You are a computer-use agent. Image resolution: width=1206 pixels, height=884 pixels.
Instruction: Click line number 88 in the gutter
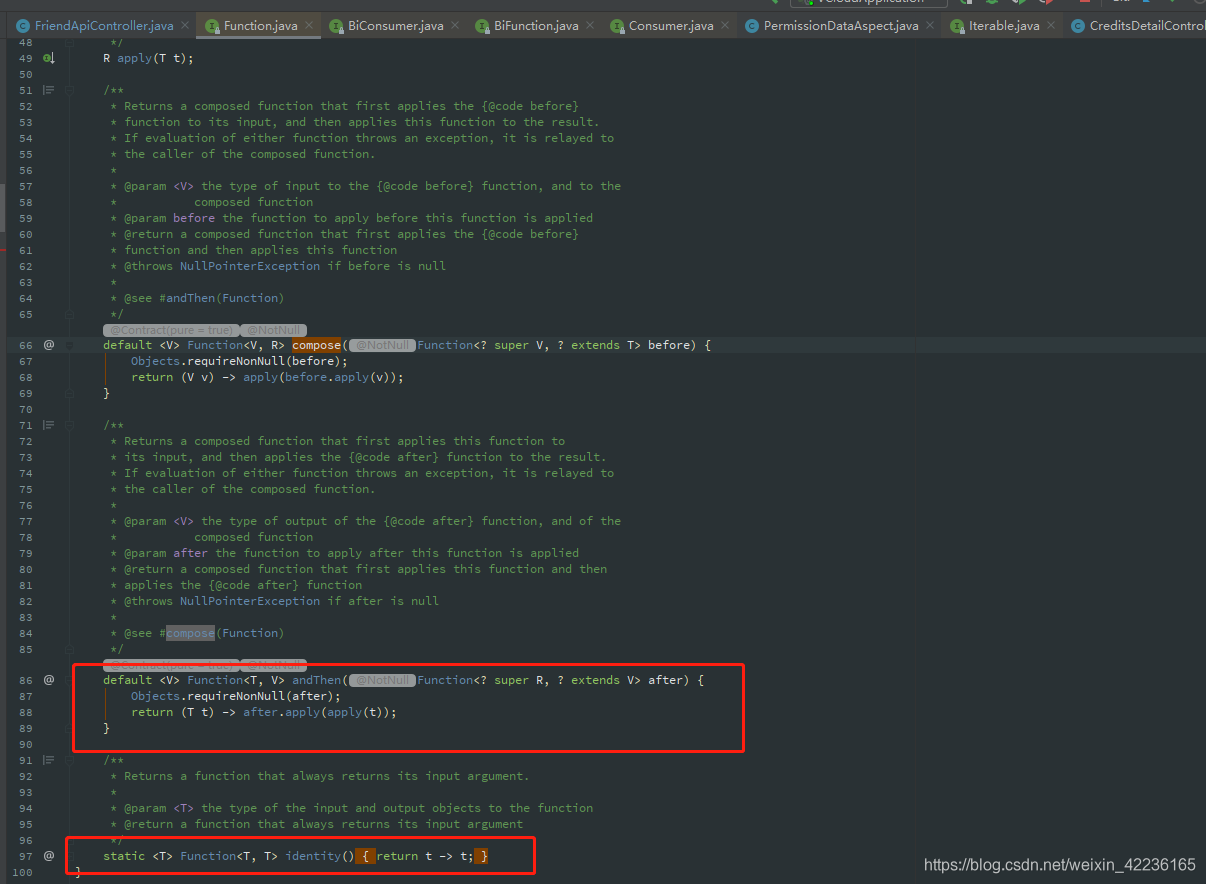coord(25,712)
